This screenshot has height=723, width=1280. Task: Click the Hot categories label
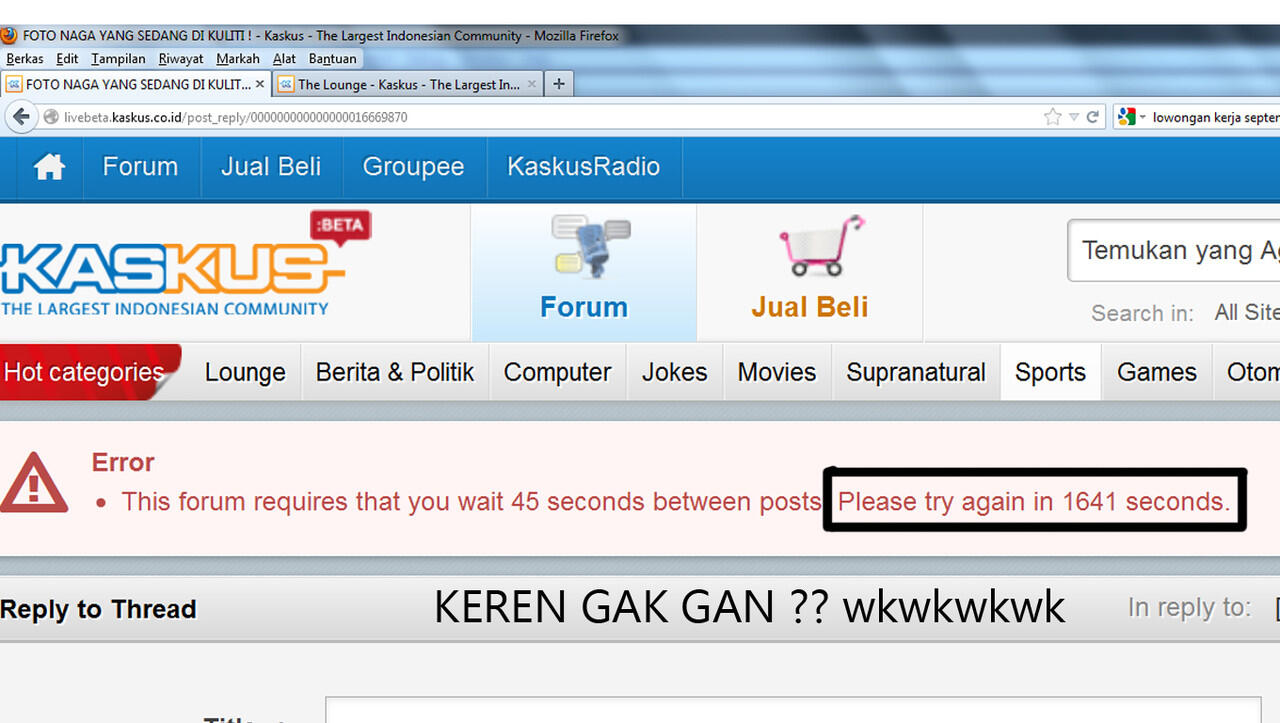(84, 372)
